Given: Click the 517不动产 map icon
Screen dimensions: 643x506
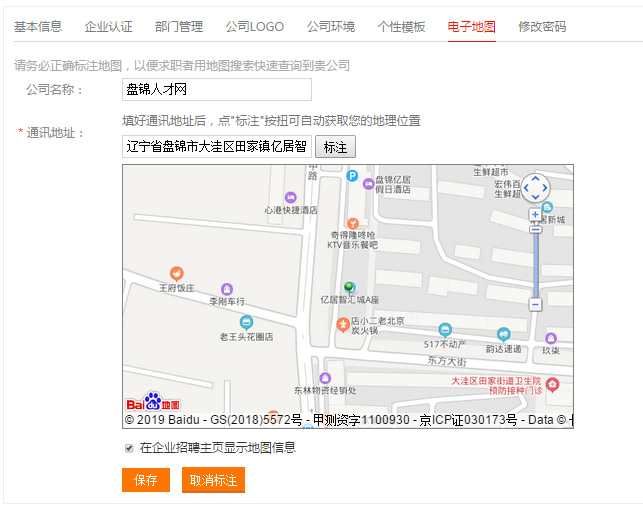Looking at the screenshot, I should click(x=445, y=330).
